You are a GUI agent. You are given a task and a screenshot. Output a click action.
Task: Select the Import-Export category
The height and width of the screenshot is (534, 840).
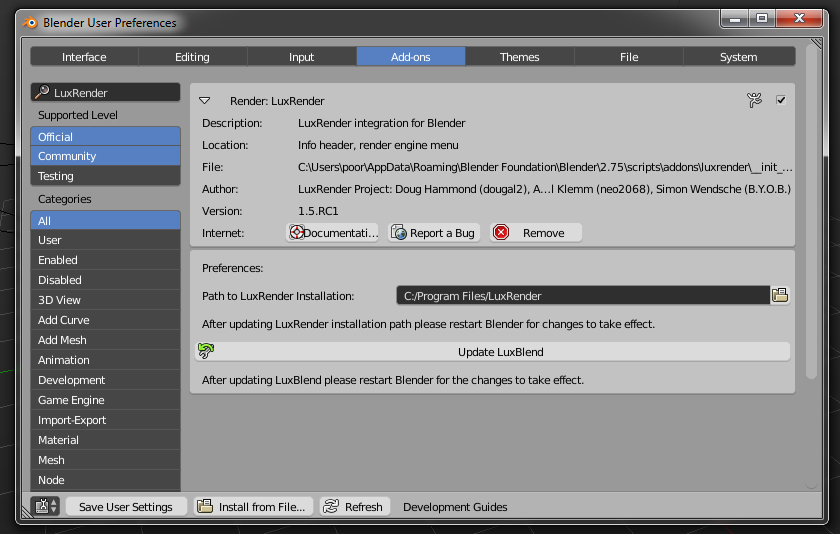[106, 420]
